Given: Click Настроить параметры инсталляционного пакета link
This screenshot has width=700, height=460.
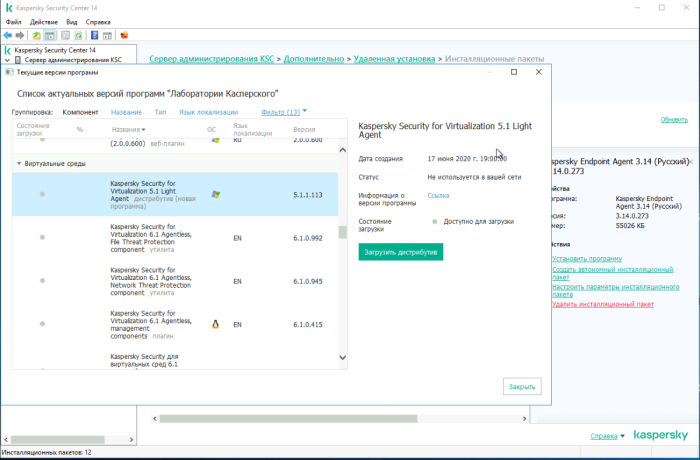Looking at the screenshot, I should click(616, 290).
